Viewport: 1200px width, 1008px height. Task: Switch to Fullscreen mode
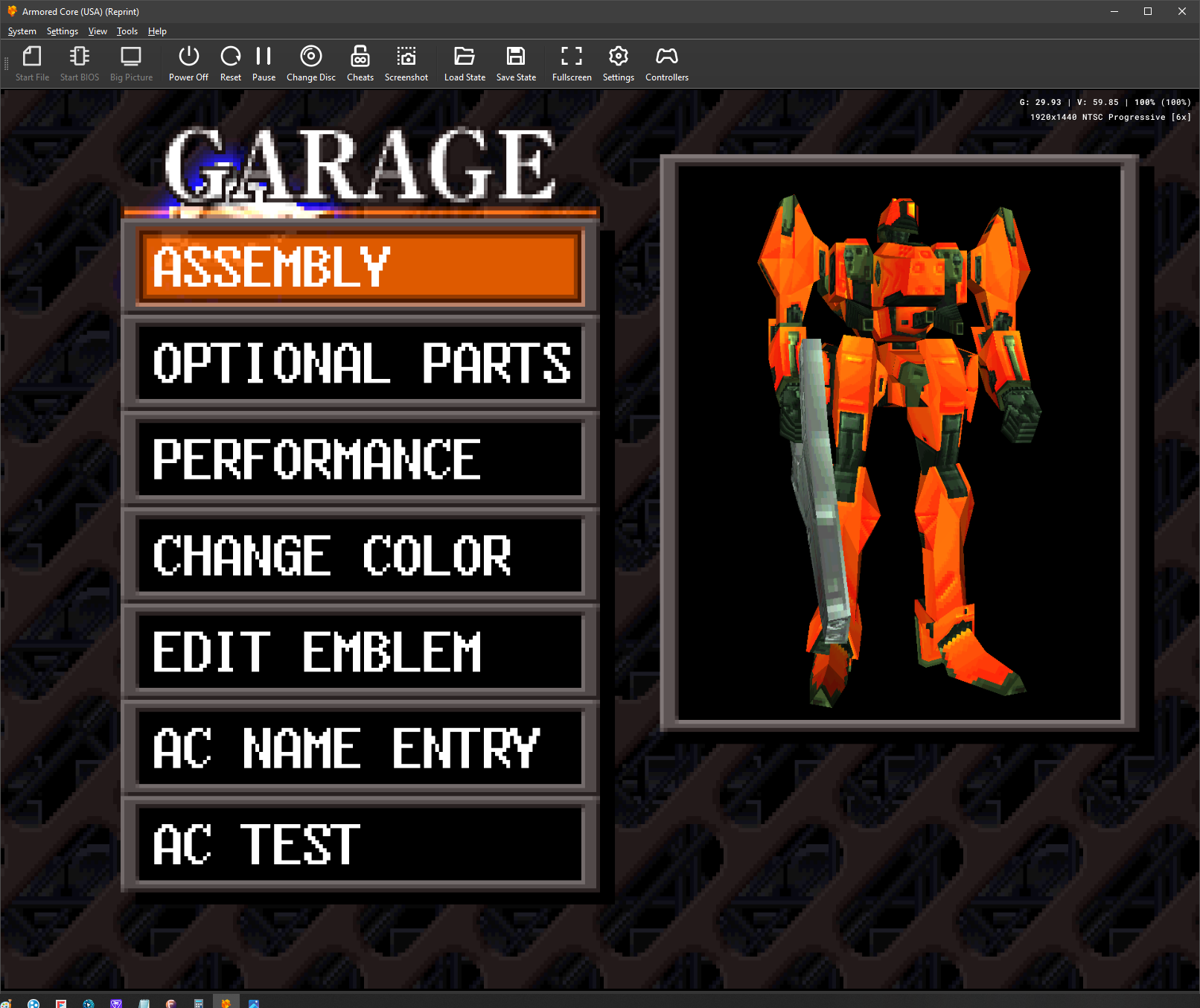[x=572, y=64]
